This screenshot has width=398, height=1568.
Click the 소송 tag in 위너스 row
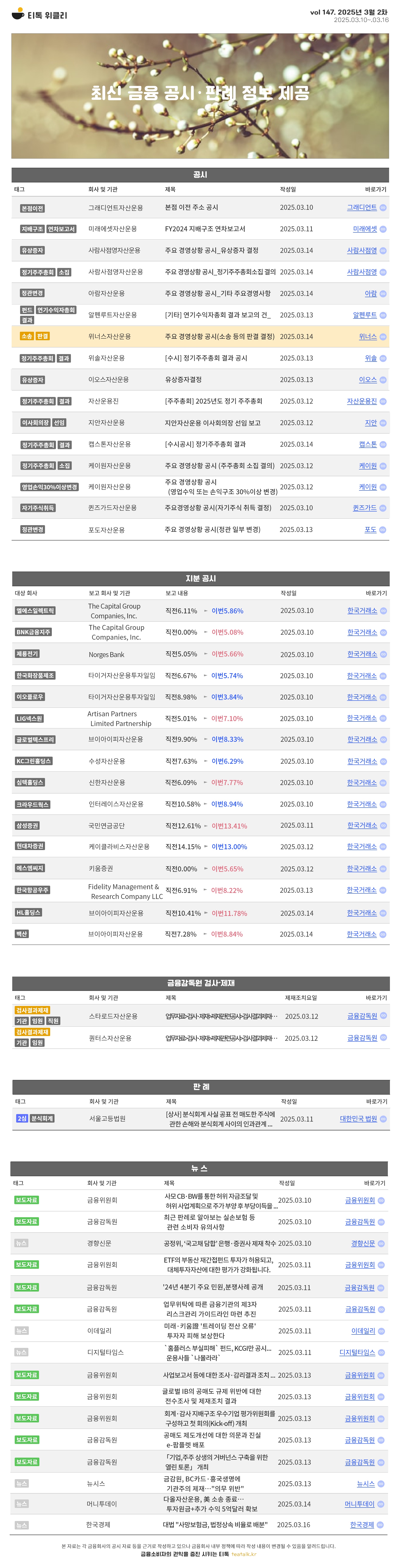click(x=27, y=336)
